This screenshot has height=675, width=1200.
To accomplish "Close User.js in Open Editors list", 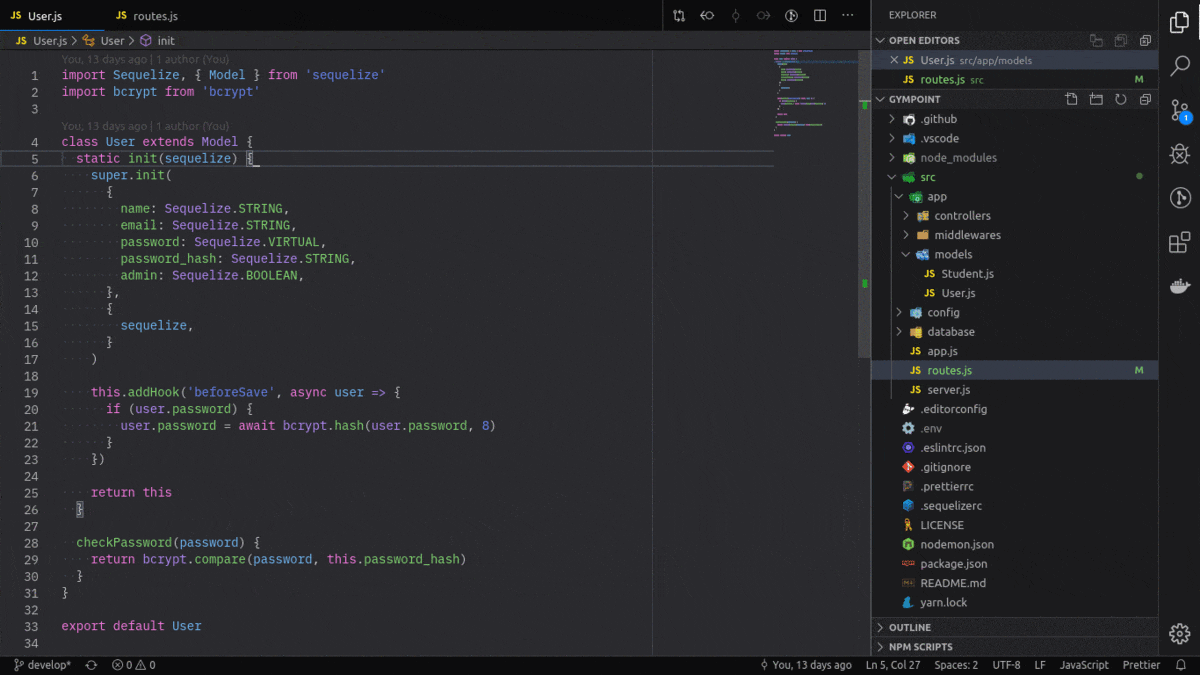I will pyautogui.click(x=894, y=60).
